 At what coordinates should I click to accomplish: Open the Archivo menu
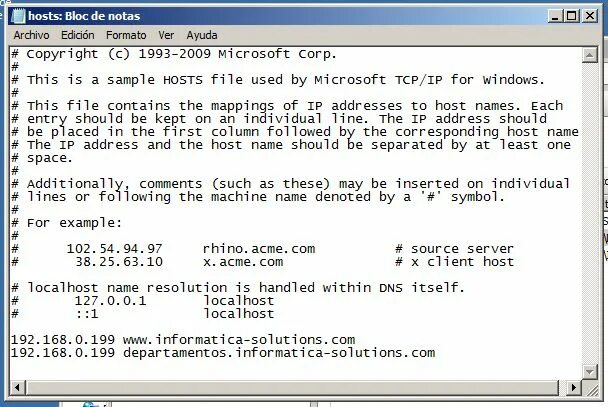click(x=31, y=35)
